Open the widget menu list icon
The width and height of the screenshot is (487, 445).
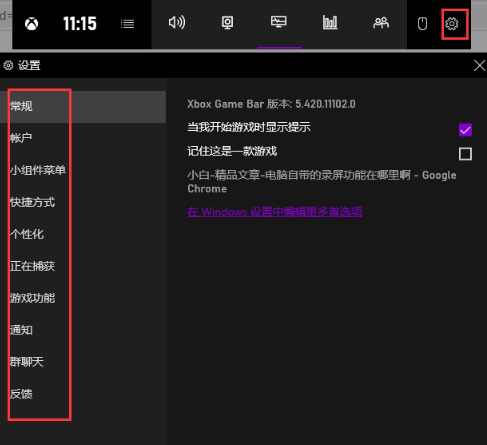[x=127, y=24]
